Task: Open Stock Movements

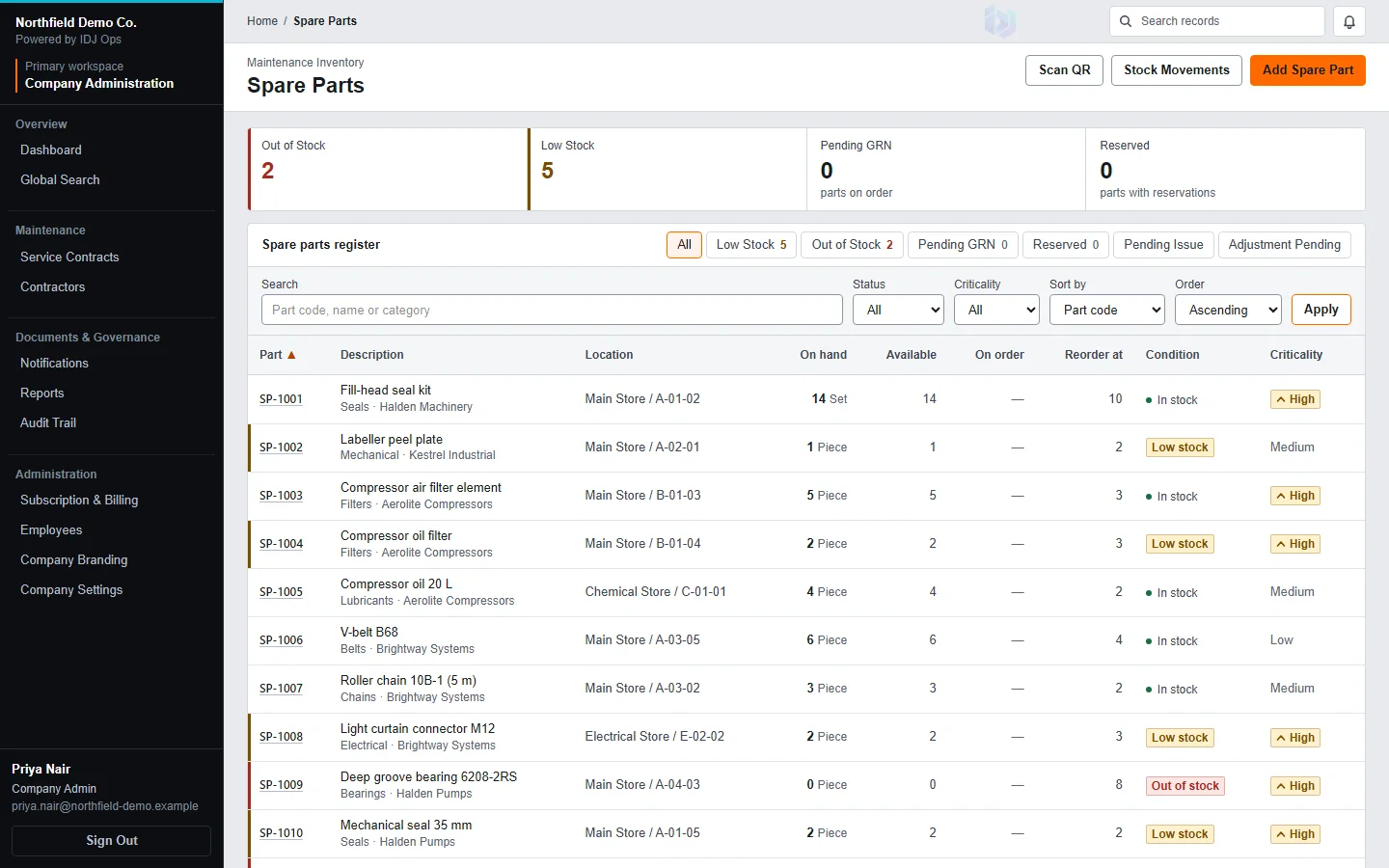Action: click(x=1177, y=70)
